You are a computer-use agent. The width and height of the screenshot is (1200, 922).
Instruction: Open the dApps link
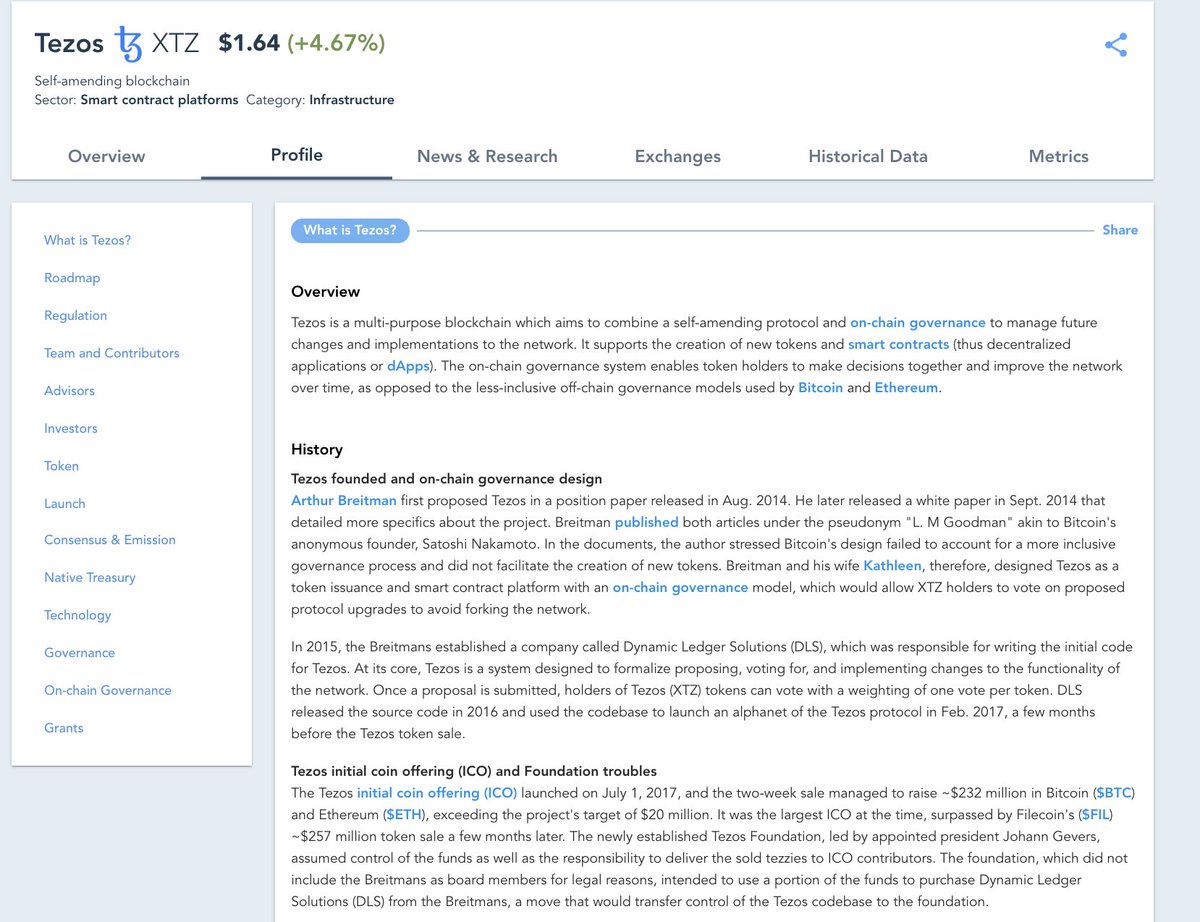coord(408,366)
